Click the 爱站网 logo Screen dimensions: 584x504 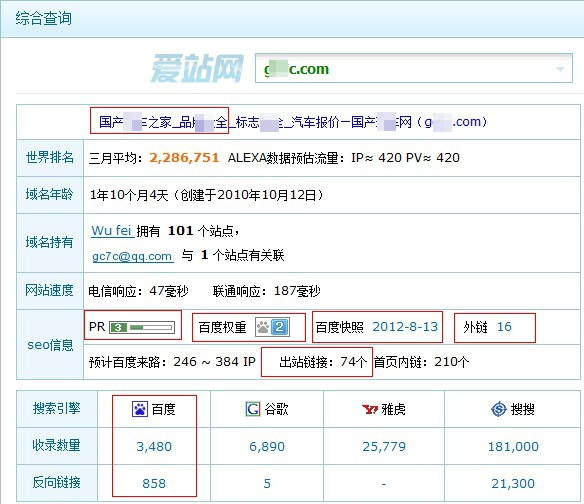click(197, 68)
